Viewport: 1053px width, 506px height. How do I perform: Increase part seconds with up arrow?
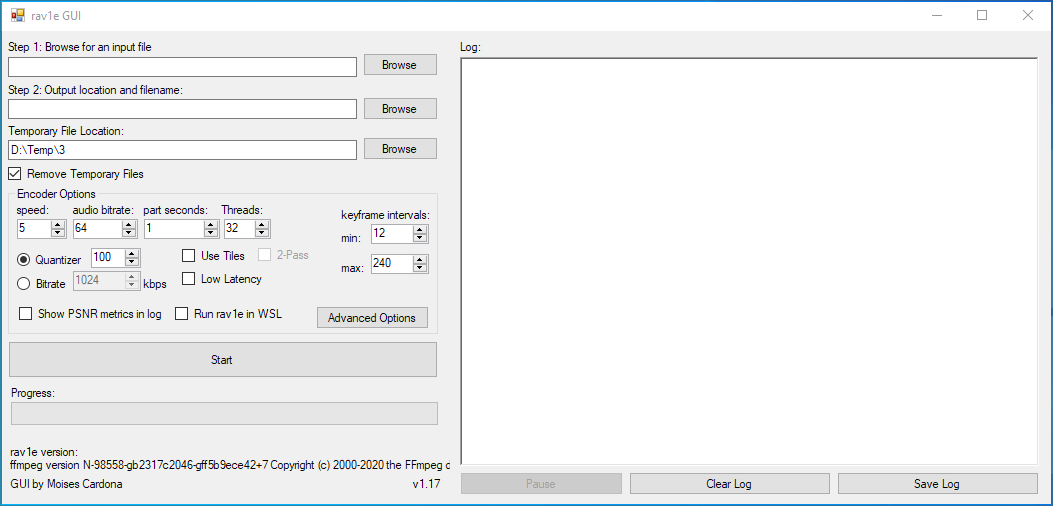coord(211,224)
